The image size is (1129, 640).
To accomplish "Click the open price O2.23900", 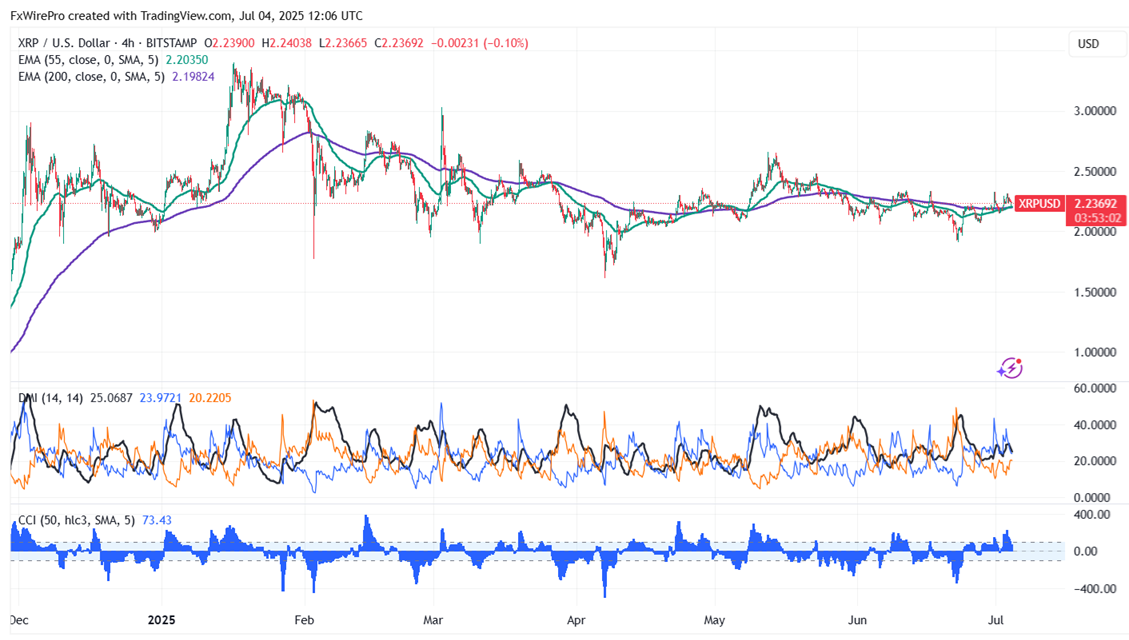I will pyautogui.click(x=230, y=43).
